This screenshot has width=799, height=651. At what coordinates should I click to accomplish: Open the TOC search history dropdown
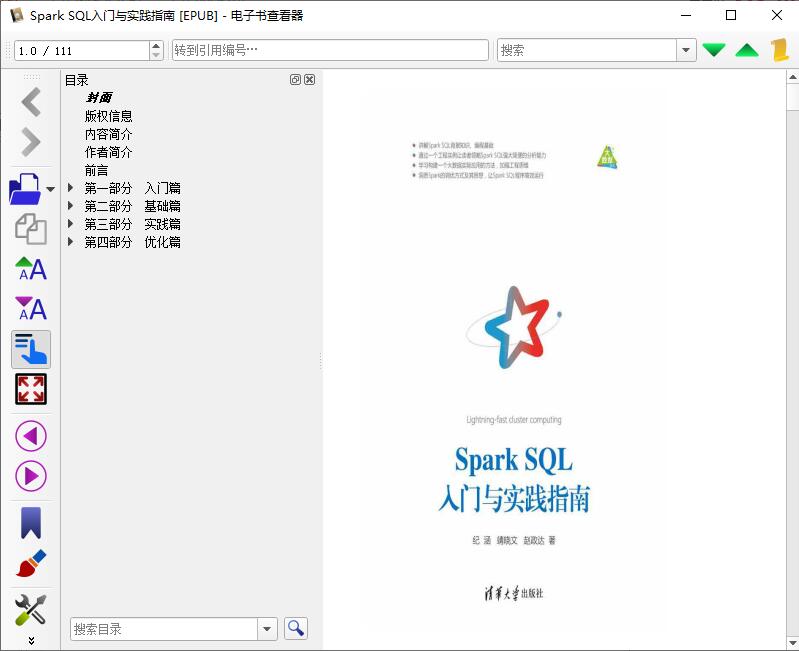coord(267,629)
